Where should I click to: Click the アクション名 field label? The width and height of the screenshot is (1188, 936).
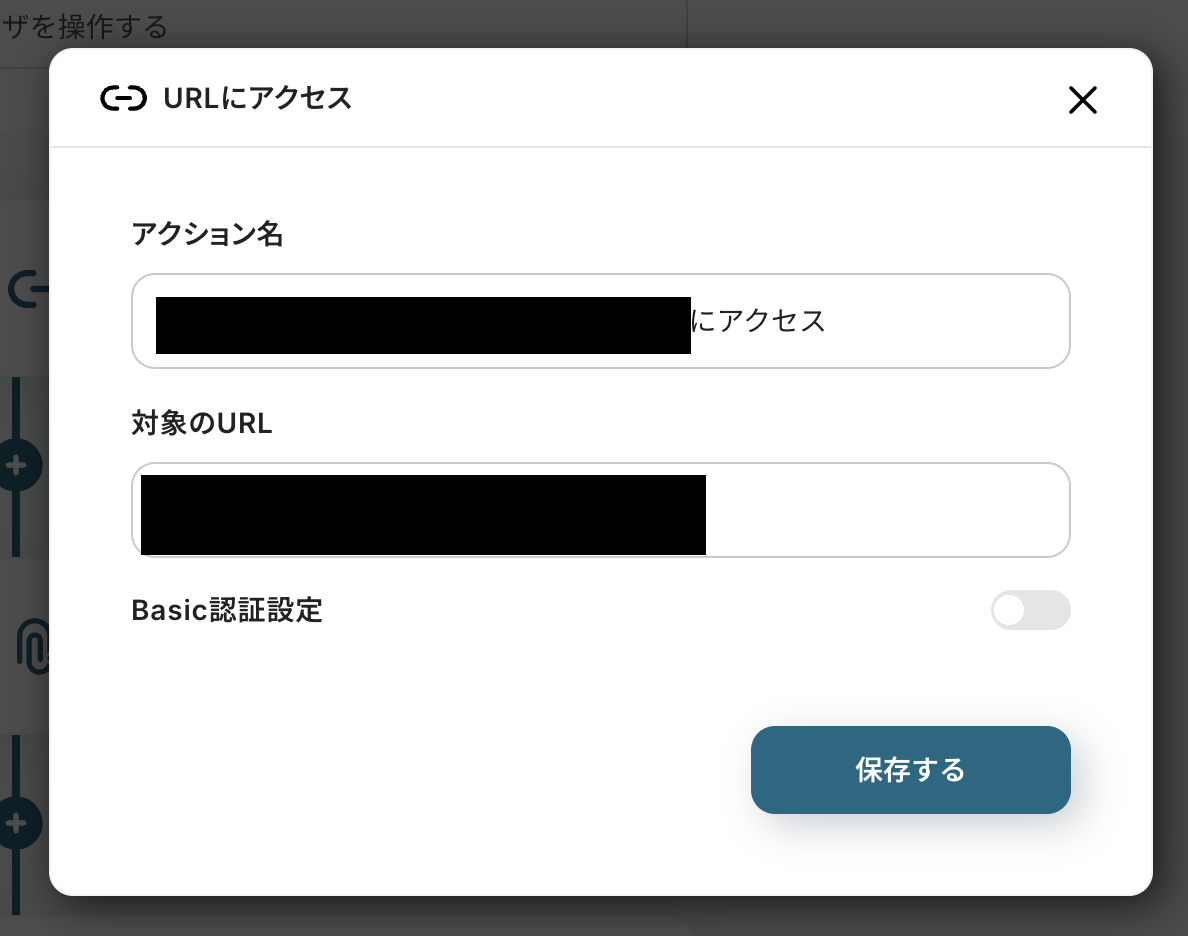click(x=207, y=233)
